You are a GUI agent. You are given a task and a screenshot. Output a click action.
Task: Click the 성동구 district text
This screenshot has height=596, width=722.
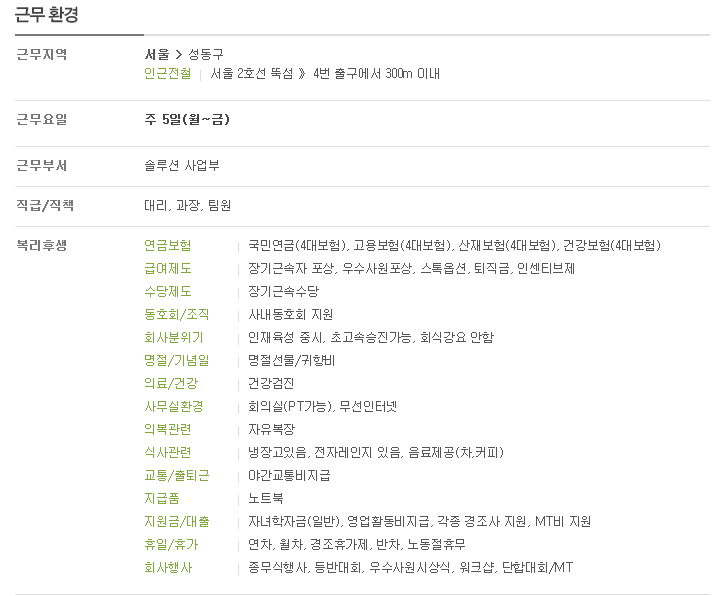[206, 54]
